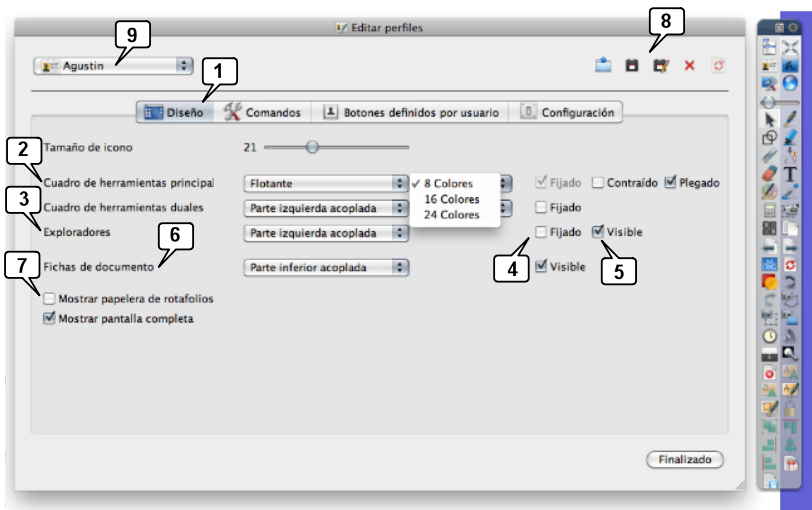Click the padlock icon in floating toolbar
812x510 pixels.
coord(791,410)
